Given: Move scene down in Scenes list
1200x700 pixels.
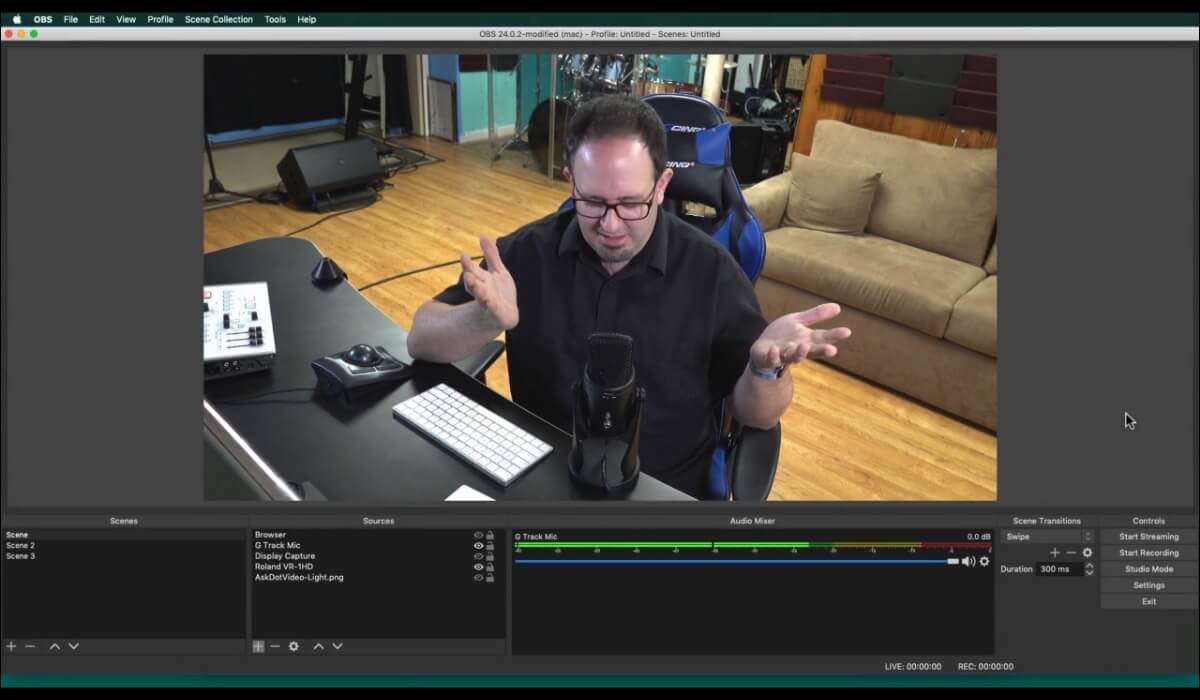Looking at the screenshot, I should 73,647.
